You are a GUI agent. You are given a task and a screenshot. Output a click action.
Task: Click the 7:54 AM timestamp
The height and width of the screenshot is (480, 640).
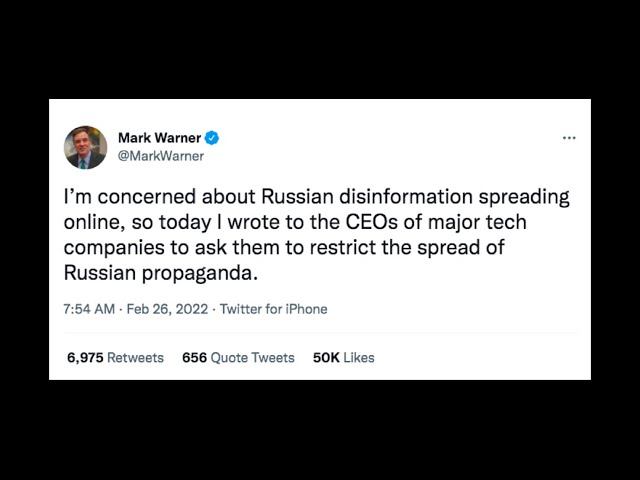tap(91, 309)
